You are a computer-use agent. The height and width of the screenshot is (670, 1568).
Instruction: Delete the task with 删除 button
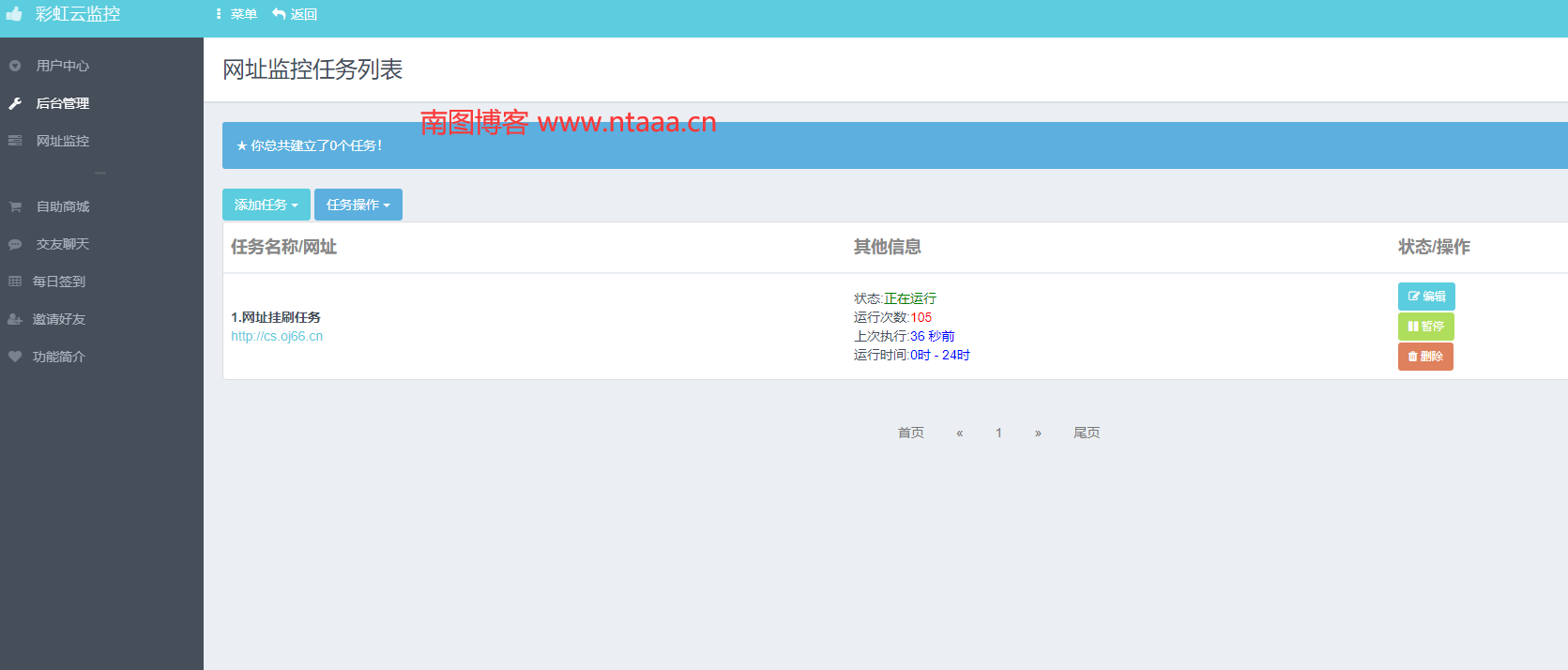1425,357
